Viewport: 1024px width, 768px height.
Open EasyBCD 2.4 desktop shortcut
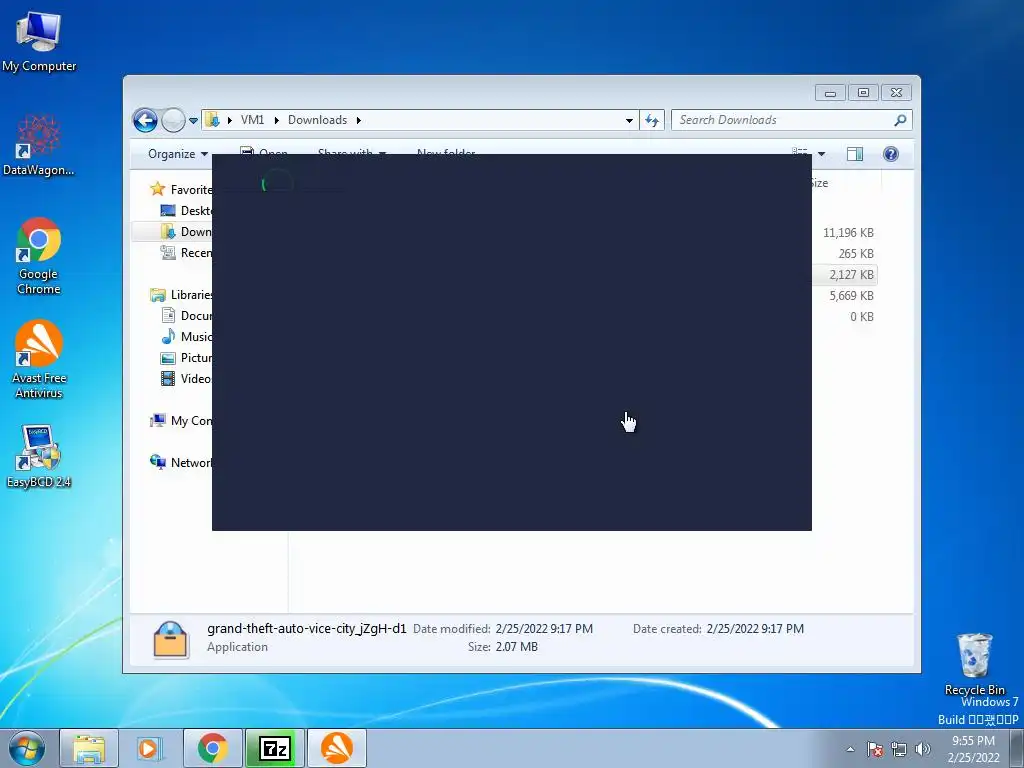pyautogui.click(x=39, y=456)
